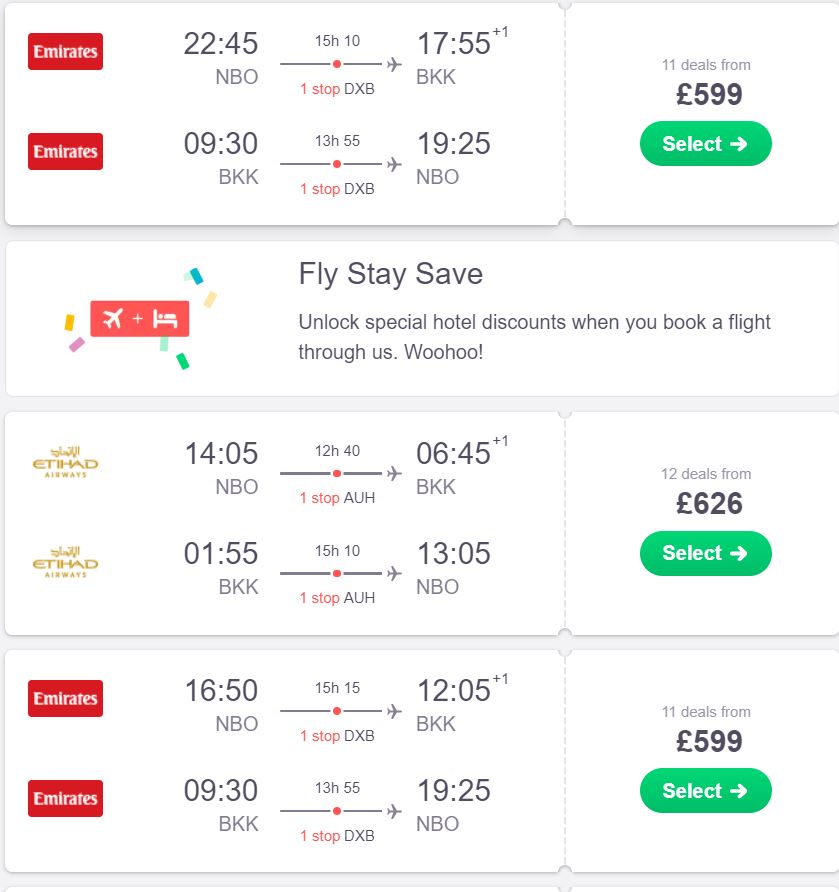
Task: Click the hotel discounts promotion text
Action: [534, 337]
